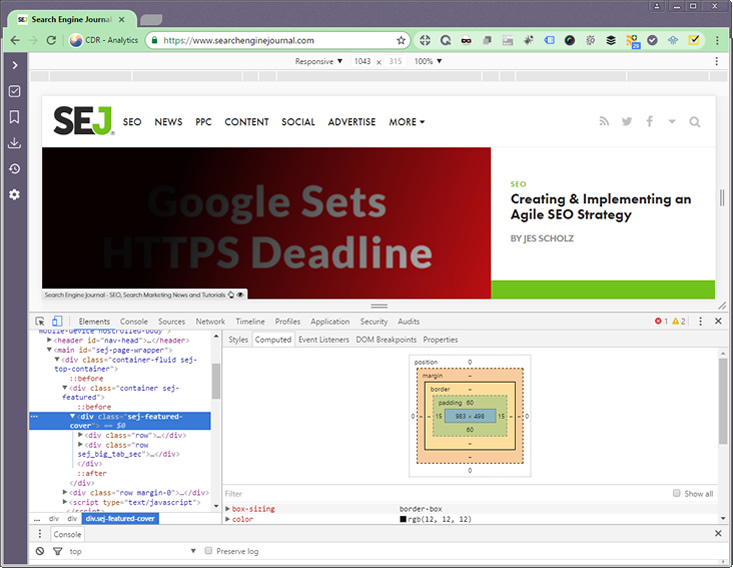Toggle the Show all checkbox

[x=676, y=493]
